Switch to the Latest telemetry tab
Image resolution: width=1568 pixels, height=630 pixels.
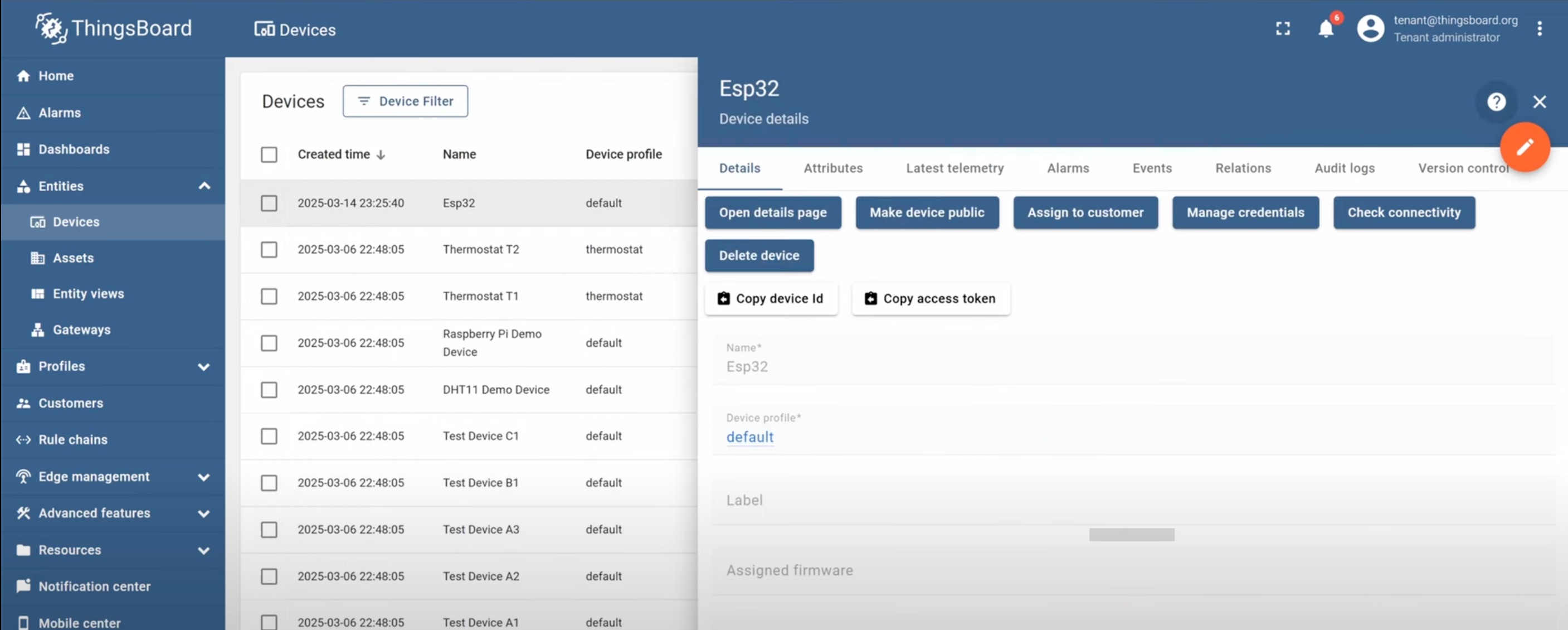pyautogui.click(x=955, y=168)
